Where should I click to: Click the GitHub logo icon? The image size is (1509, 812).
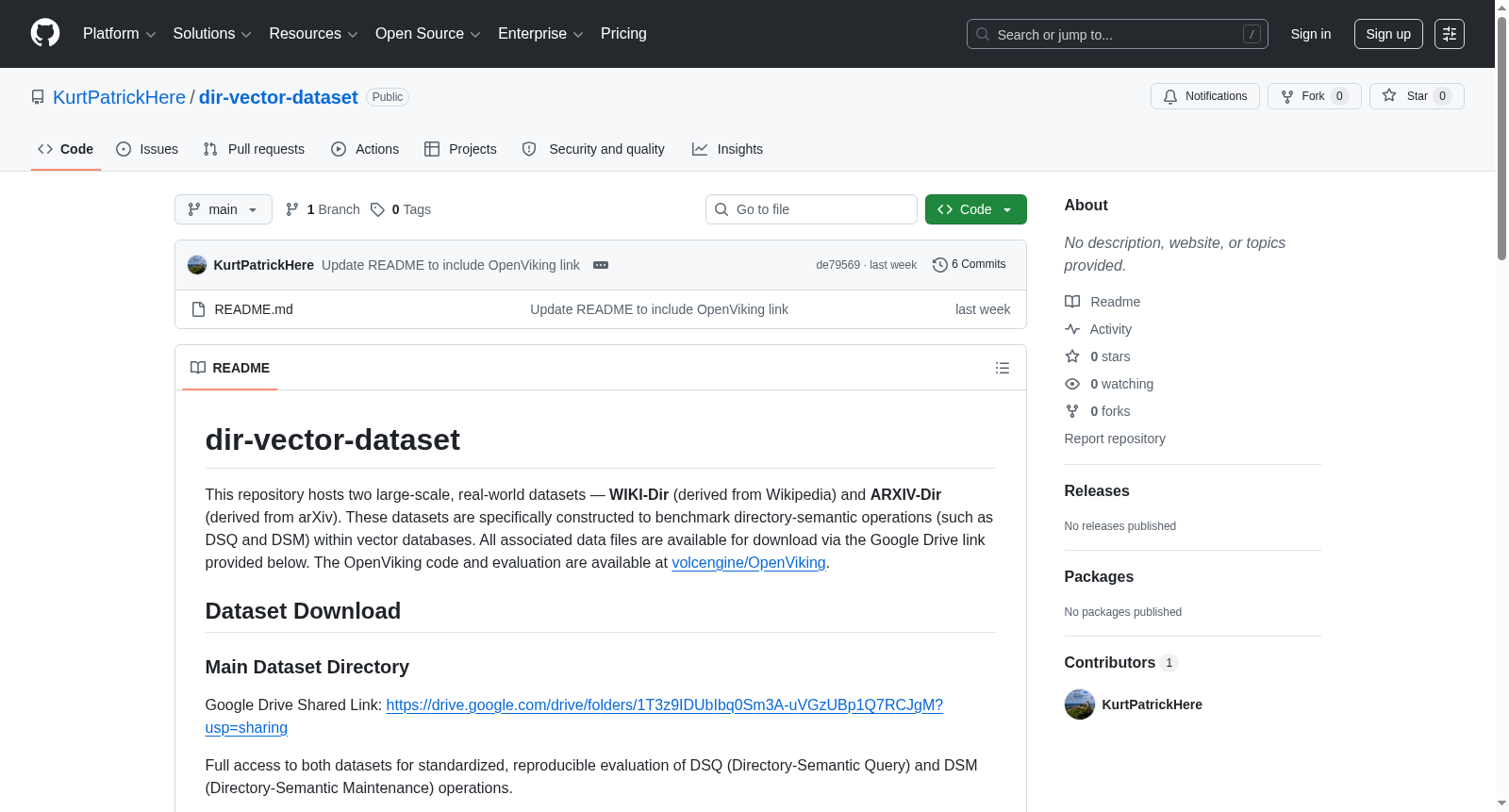(x=45, y=33)
